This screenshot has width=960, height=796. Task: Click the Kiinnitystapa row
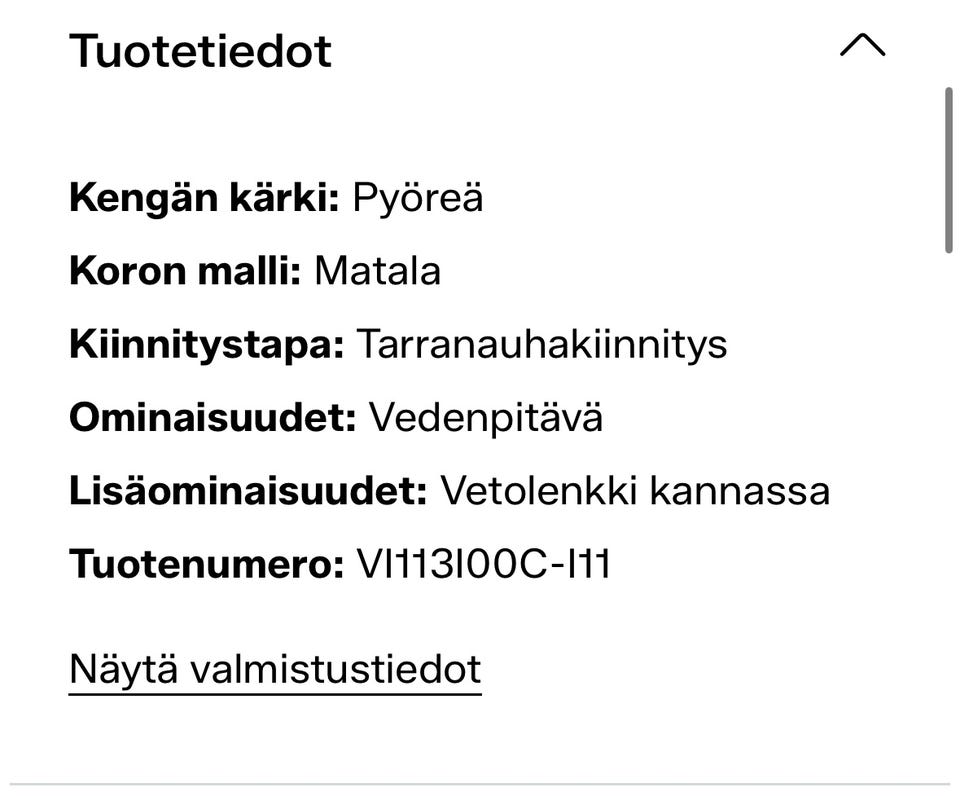(x=398, y=342)
